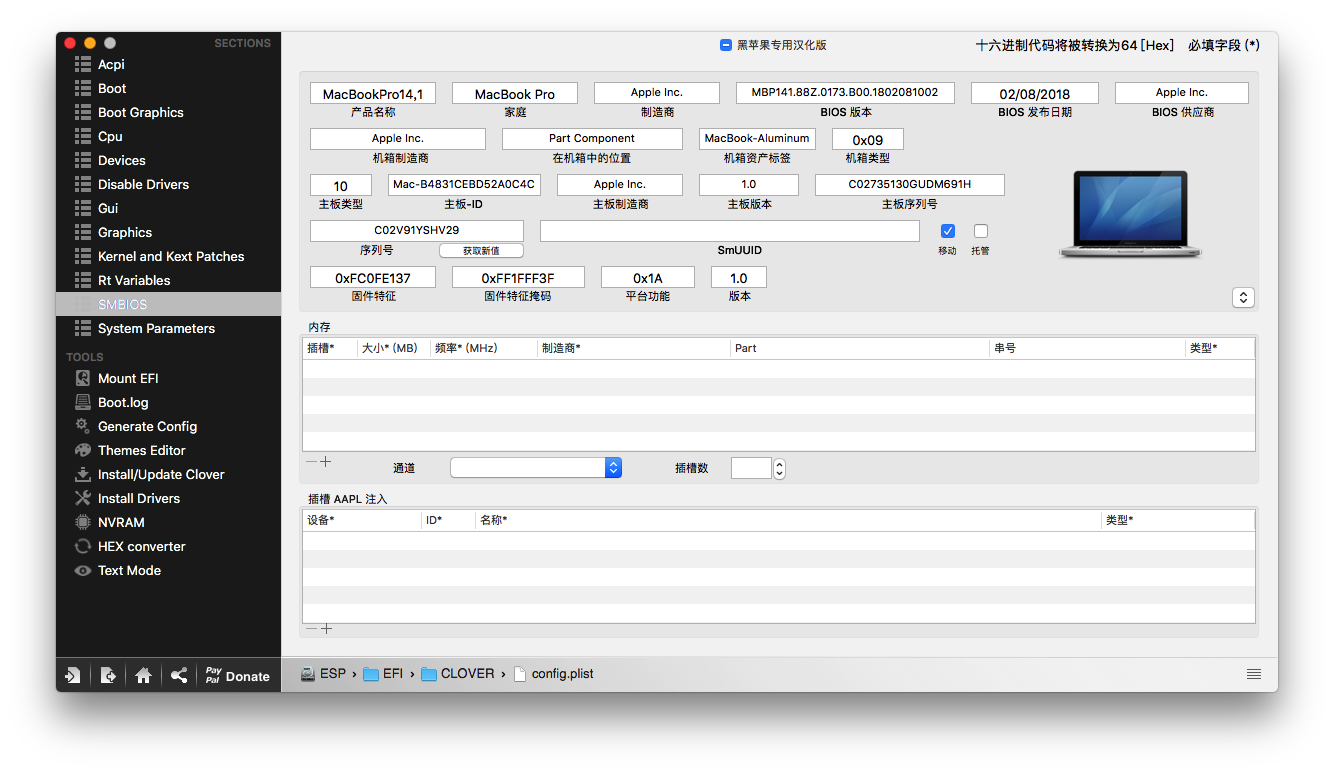Viewport: 1334px width, 772px height.
Task: Open the Boot.log tool
Action: 111,402
